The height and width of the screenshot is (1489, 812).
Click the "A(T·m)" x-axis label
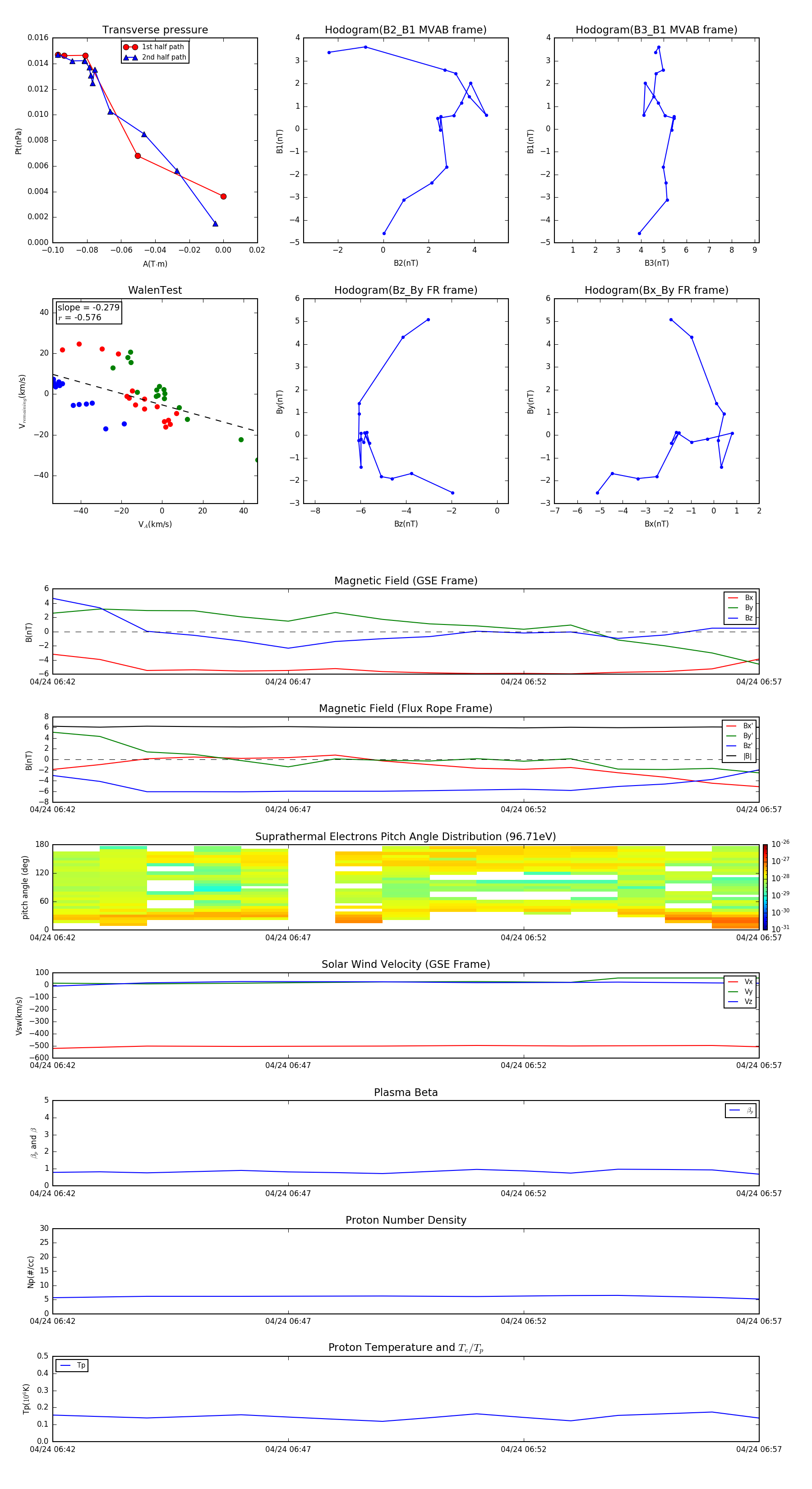click(x=155, y=264)
